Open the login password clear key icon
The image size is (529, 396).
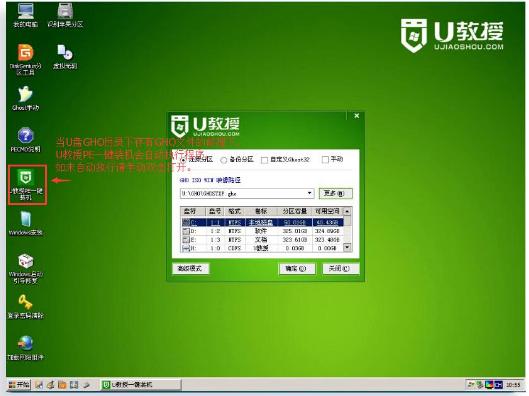26,307
